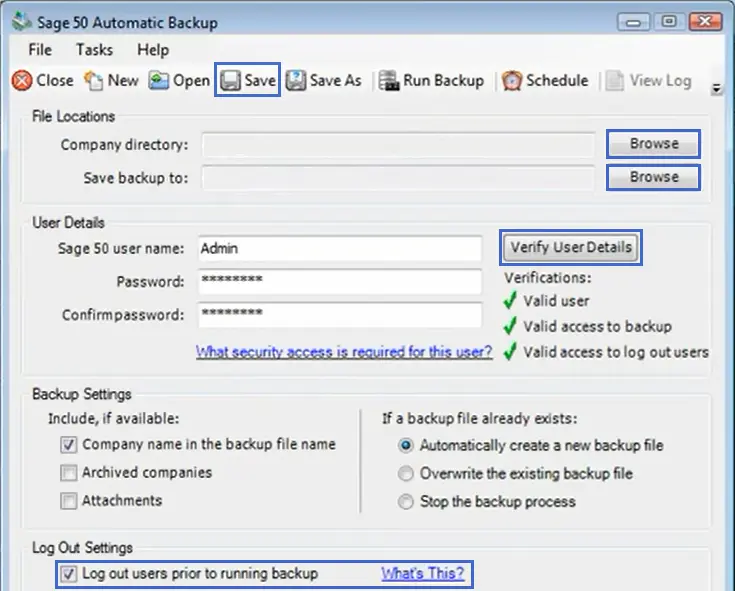
Task: Select Stop the backup process option
Action: [406, 501]
